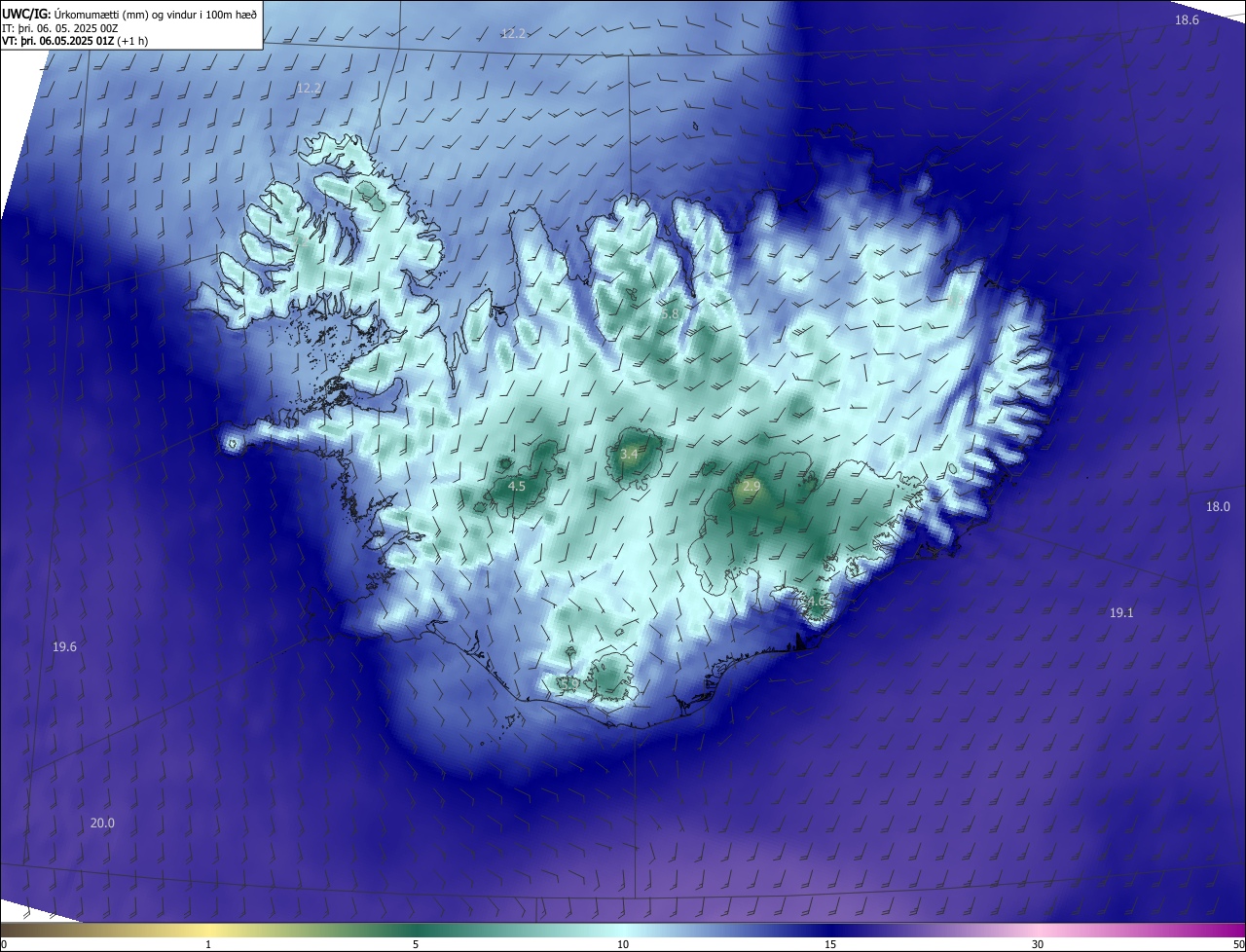Click the 18.6 value label

coord(1187,19)
